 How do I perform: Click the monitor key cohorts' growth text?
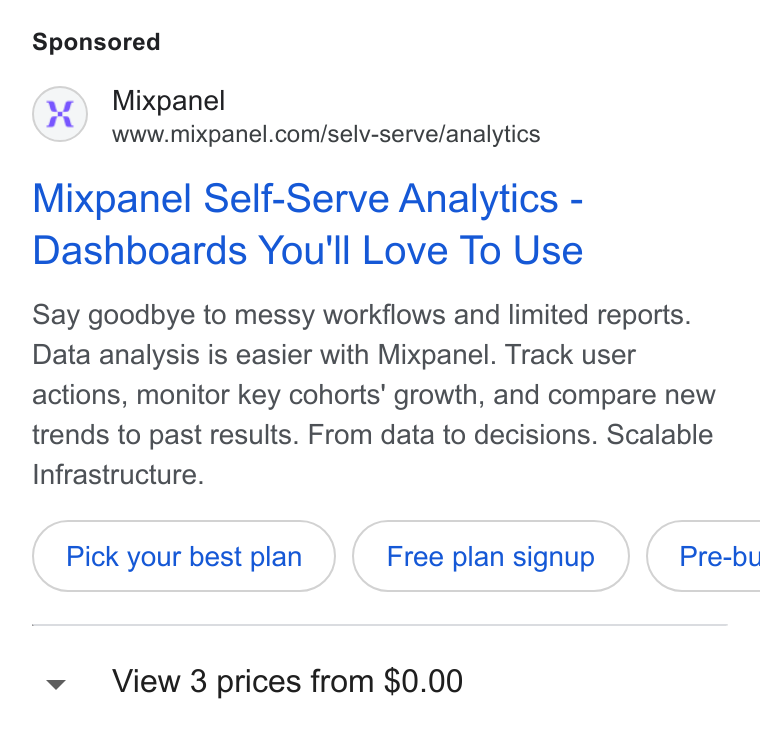(x=310, y=395)
